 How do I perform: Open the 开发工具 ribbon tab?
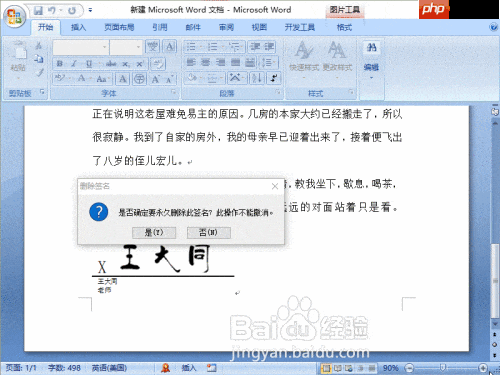click(x=300, y=27)
